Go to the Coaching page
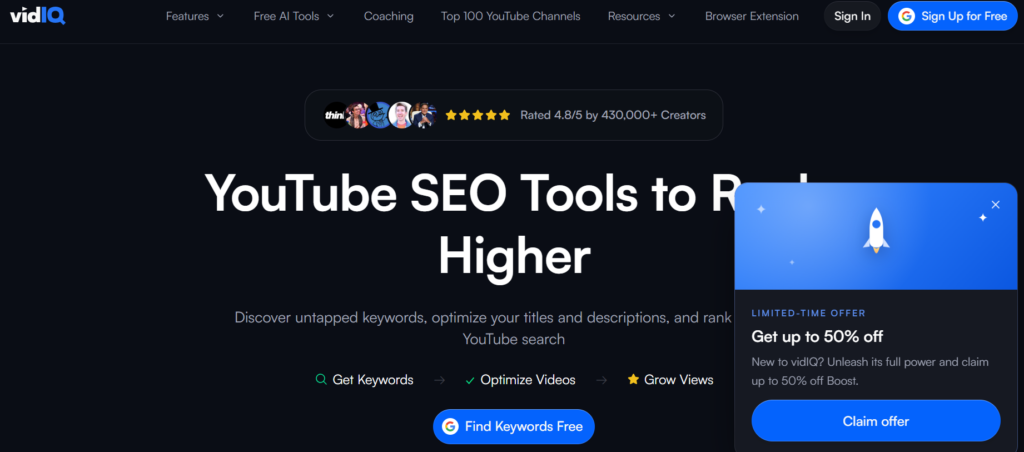1024x452 pixels. (389, 16)
